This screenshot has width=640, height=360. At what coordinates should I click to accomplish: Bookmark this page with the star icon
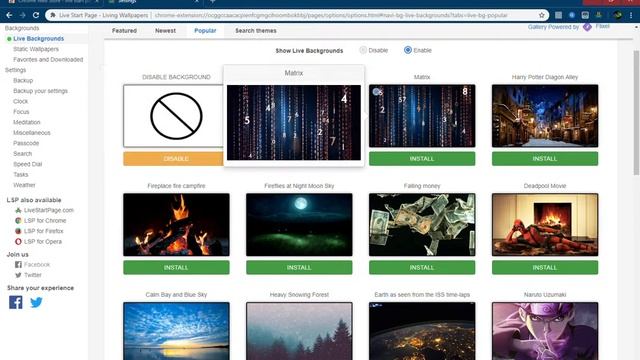click(x=542, y=15)
